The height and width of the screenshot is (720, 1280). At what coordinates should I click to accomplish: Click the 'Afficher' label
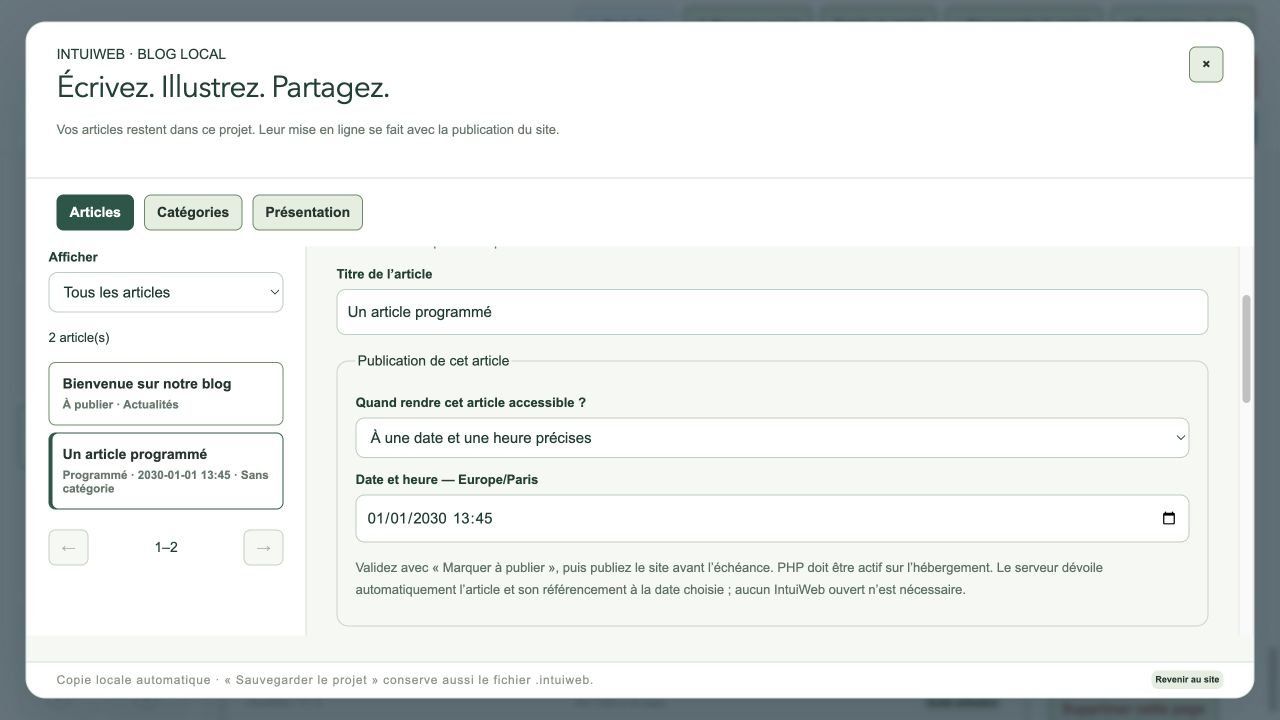click(73, 257)
